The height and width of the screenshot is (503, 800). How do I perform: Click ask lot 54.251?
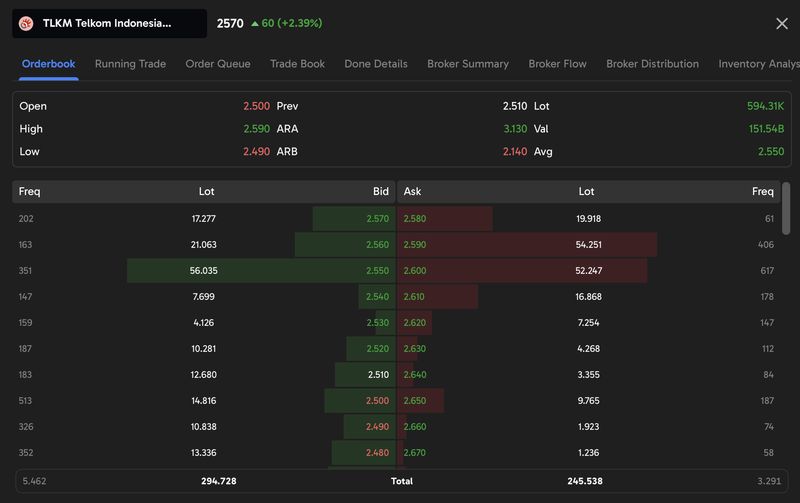tap(588, 244)
